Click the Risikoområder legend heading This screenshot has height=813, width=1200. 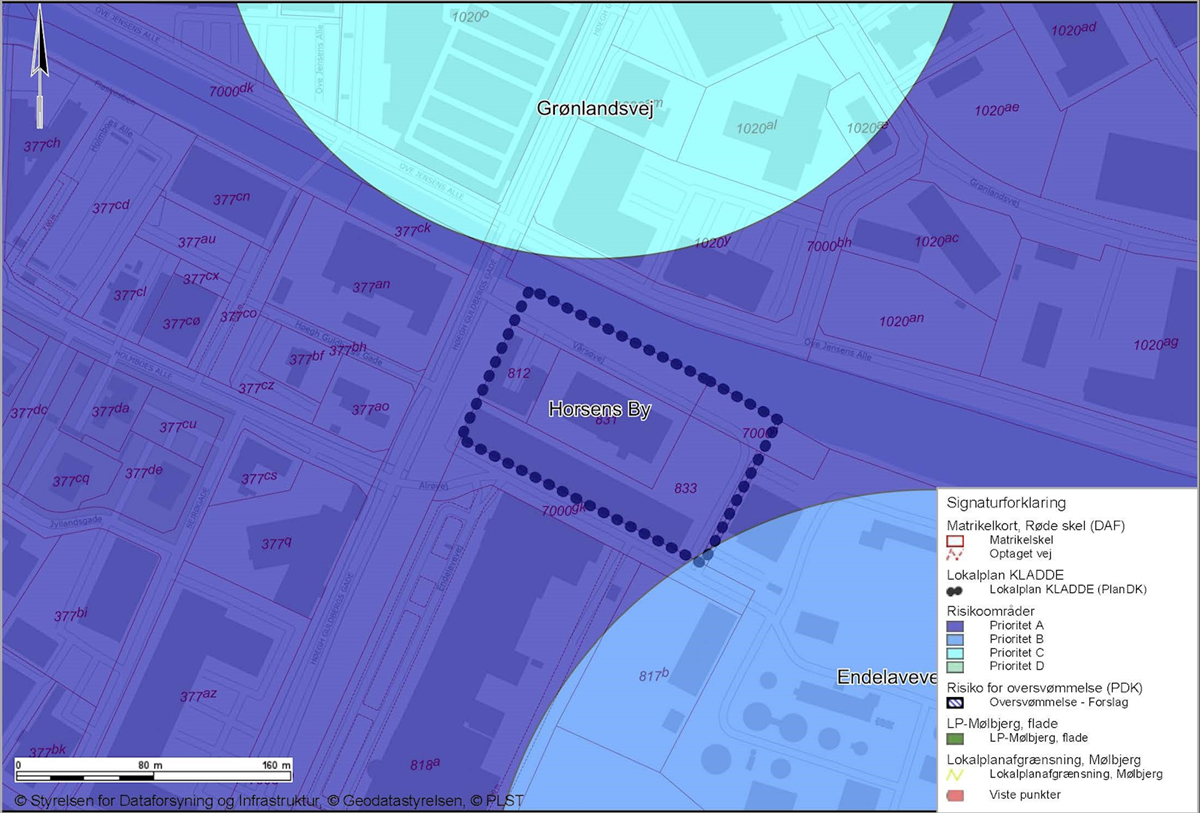[990, 609]
